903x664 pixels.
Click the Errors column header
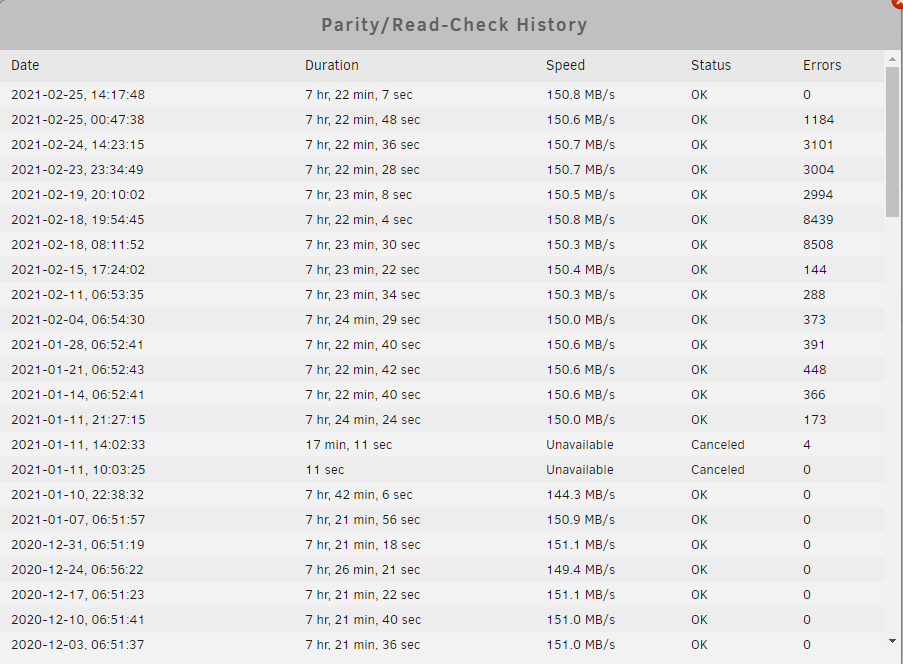tap(822, 65)
